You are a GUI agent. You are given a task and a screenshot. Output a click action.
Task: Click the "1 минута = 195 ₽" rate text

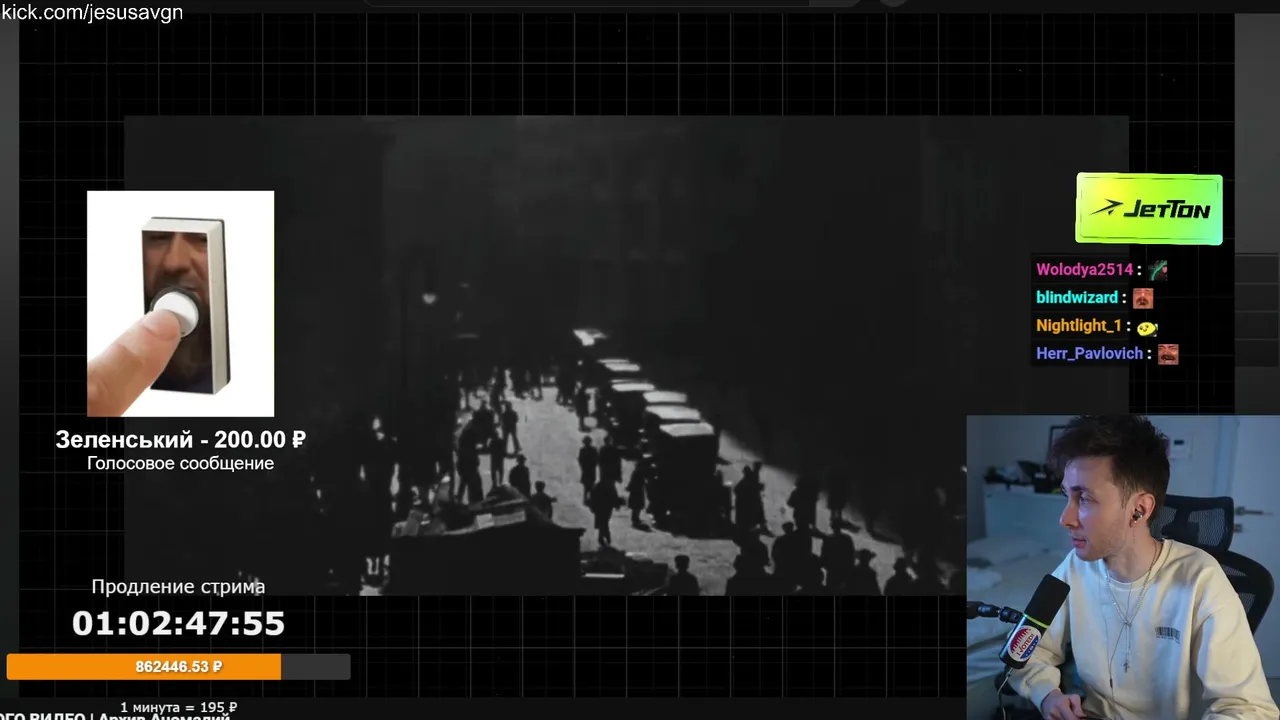[178, 708]
